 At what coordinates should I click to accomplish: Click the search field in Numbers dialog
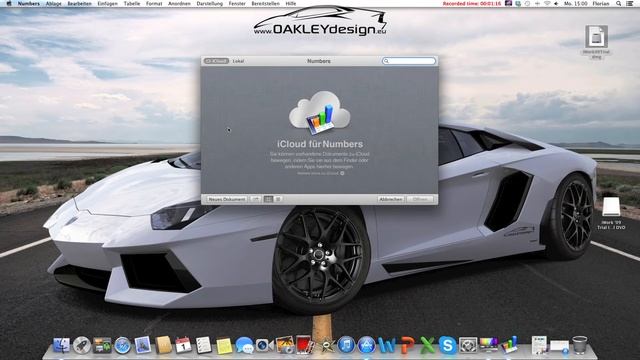coord(409,61)
